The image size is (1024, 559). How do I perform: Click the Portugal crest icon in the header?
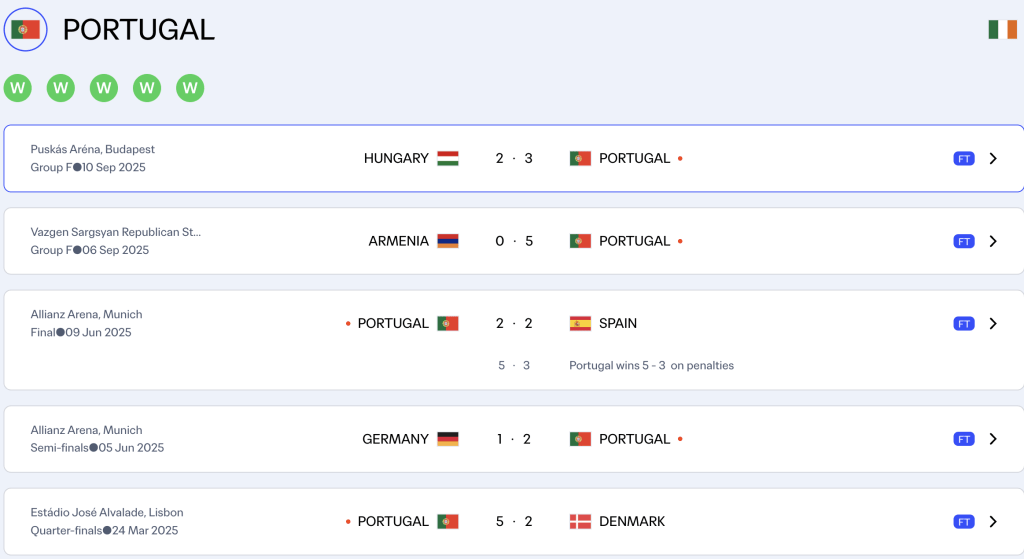point(26,29)
